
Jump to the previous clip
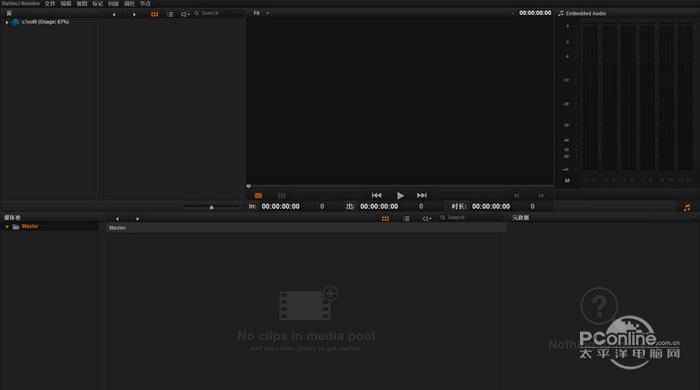coord(376,195)
